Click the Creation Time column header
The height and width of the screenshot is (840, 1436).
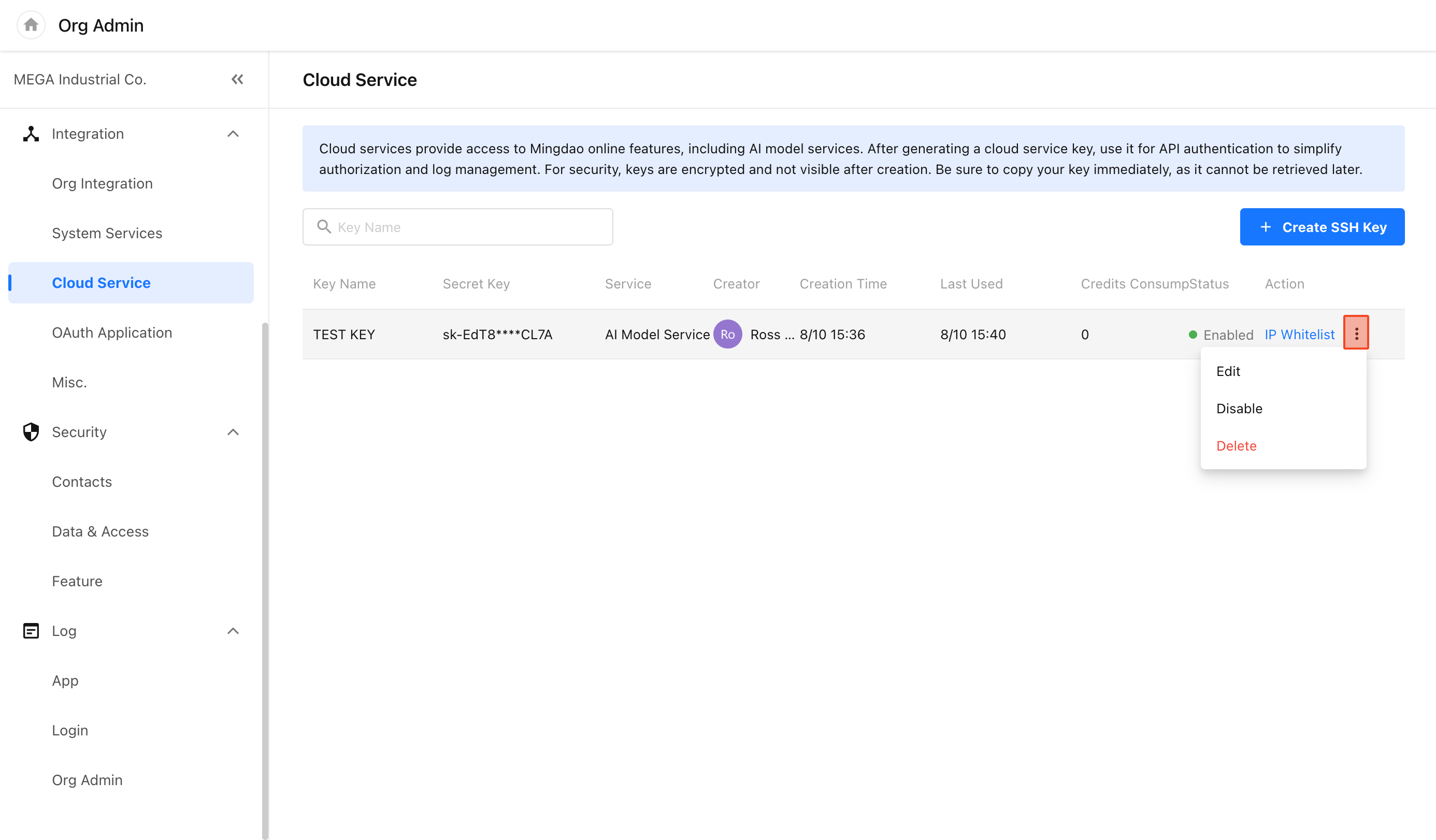click(843, 284)
